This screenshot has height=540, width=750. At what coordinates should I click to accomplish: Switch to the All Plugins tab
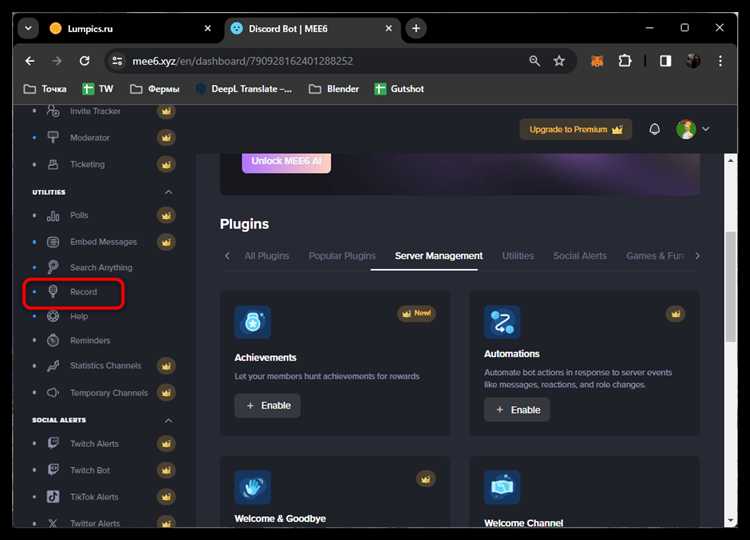point(267,256)
